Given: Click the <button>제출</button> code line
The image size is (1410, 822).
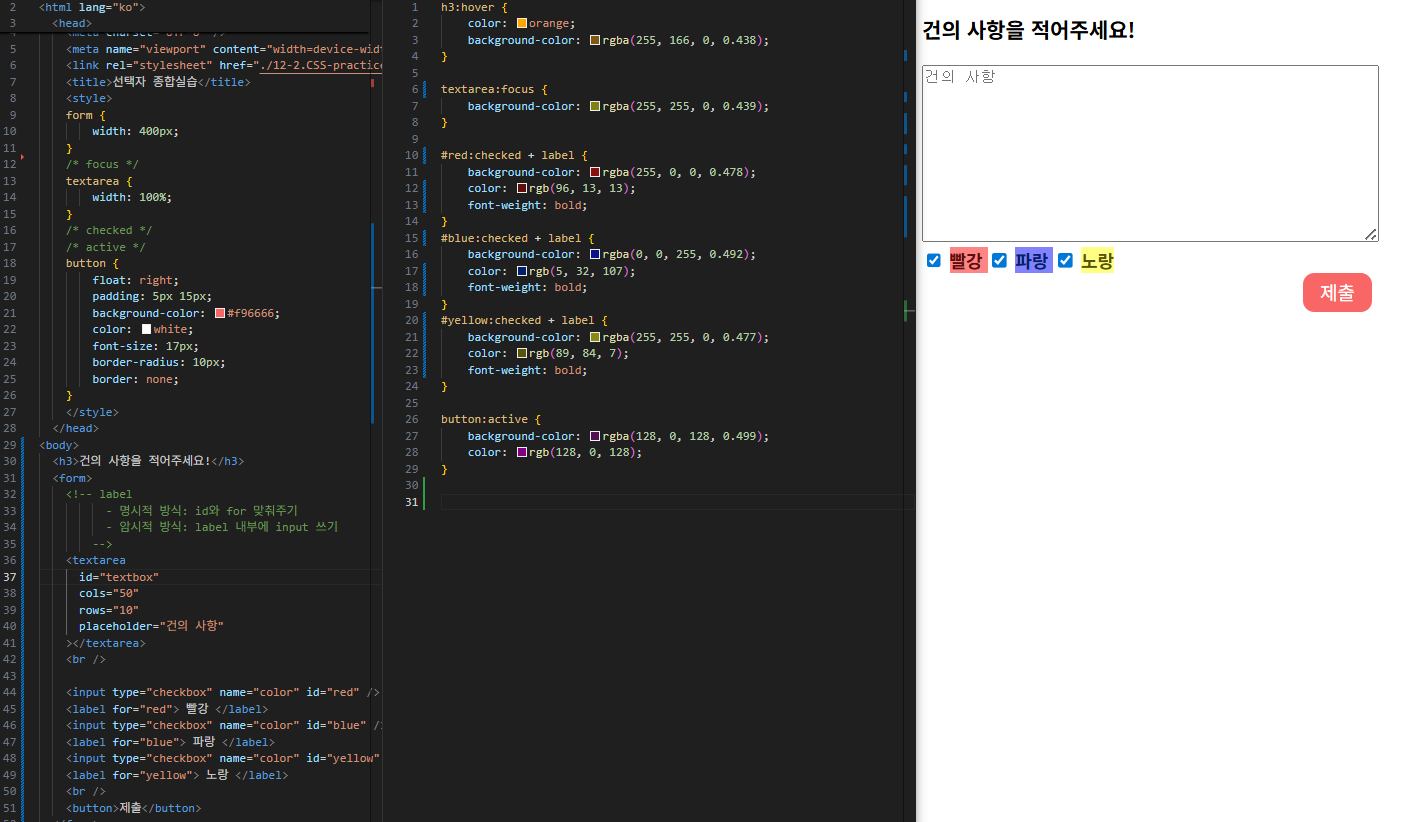Looking at the screenshot, I should 133,808.
